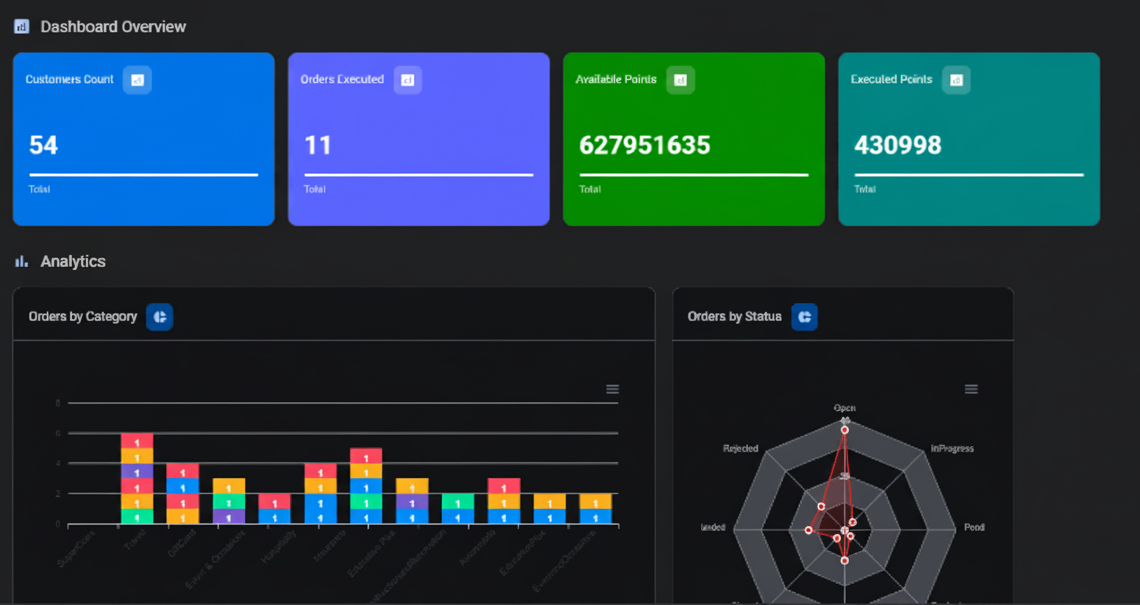Viewport: 1140px width, 605px height.
Task: Click the InProgress label on the radar chart
Action: coord(954,448)
